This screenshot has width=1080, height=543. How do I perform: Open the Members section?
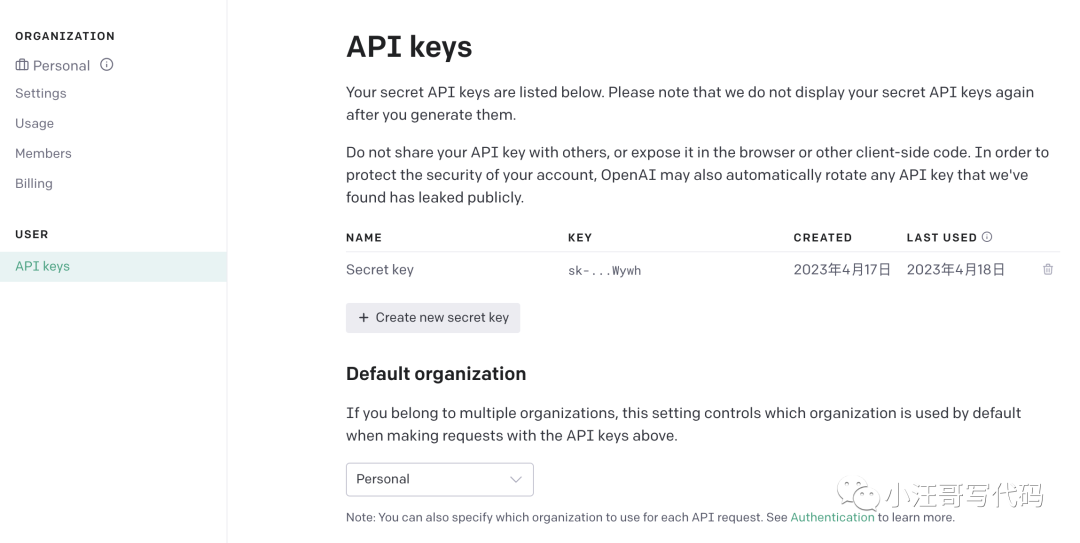pos(43,153)
